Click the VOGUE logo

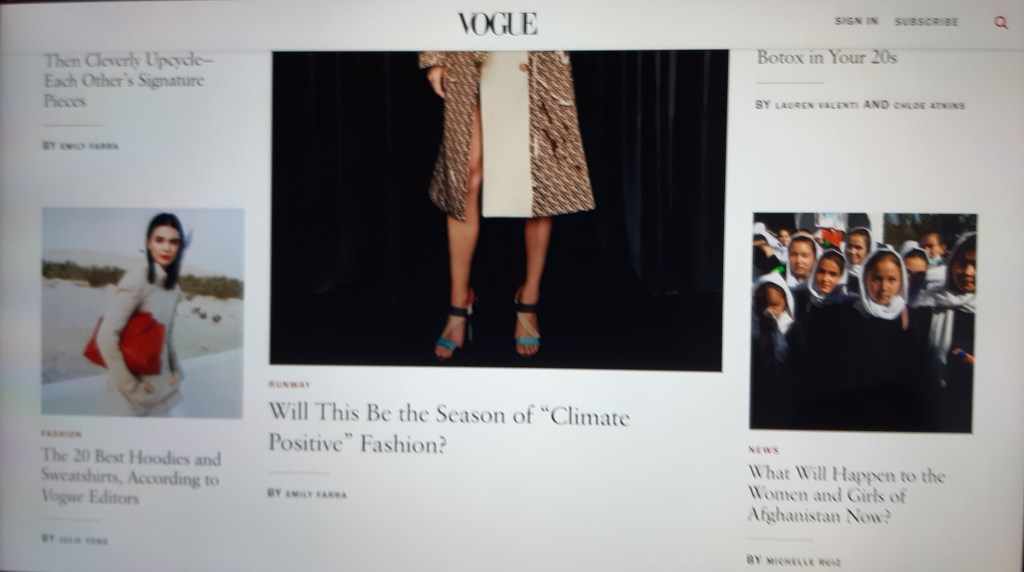point(498,24)
